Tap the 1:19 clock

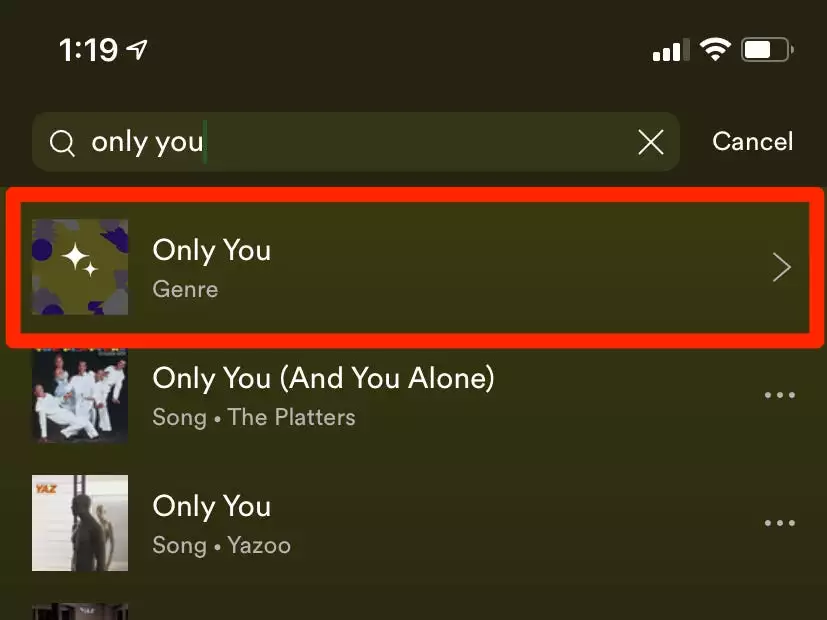pos(88,50)
